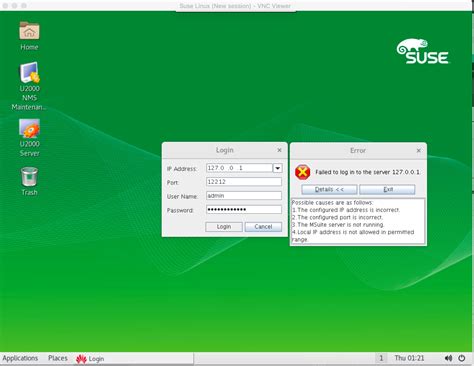Close the Login dialog
This screenshot has height=366, width=474.
point(279,150)
